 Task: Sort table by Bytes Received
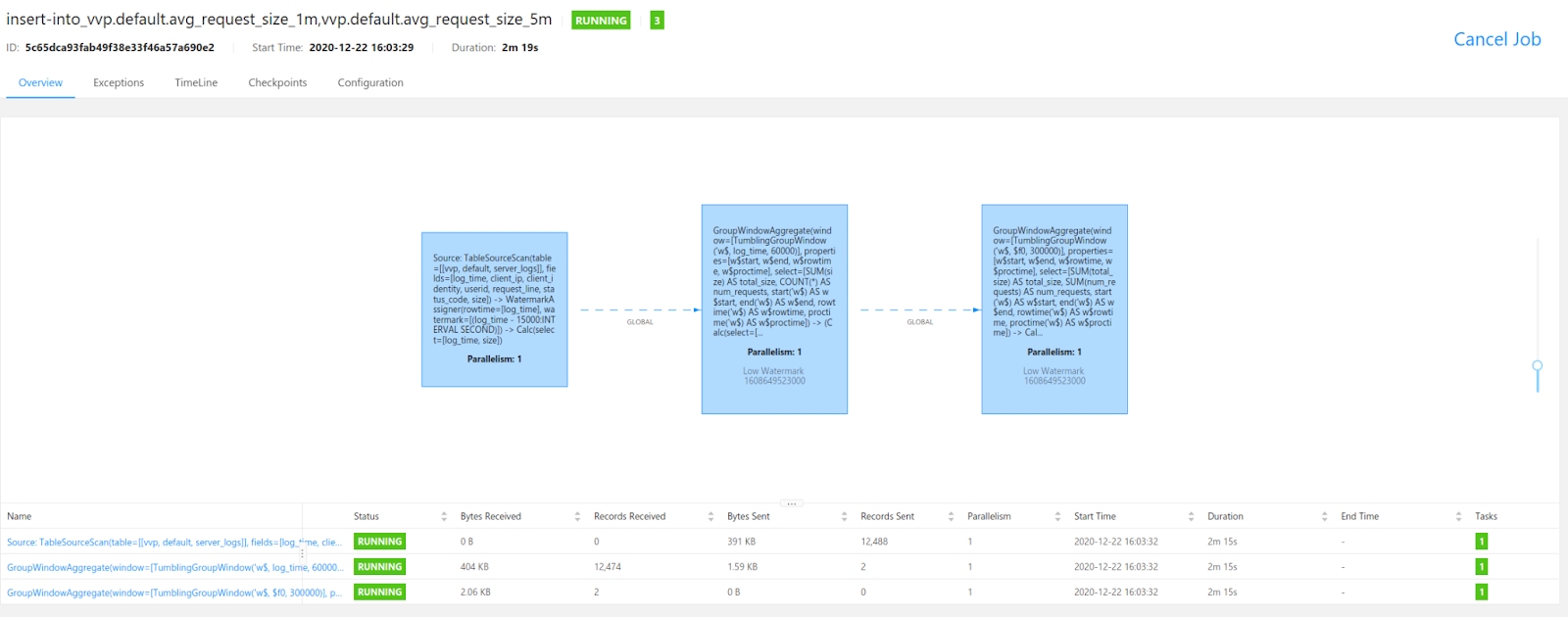point(577,516)
